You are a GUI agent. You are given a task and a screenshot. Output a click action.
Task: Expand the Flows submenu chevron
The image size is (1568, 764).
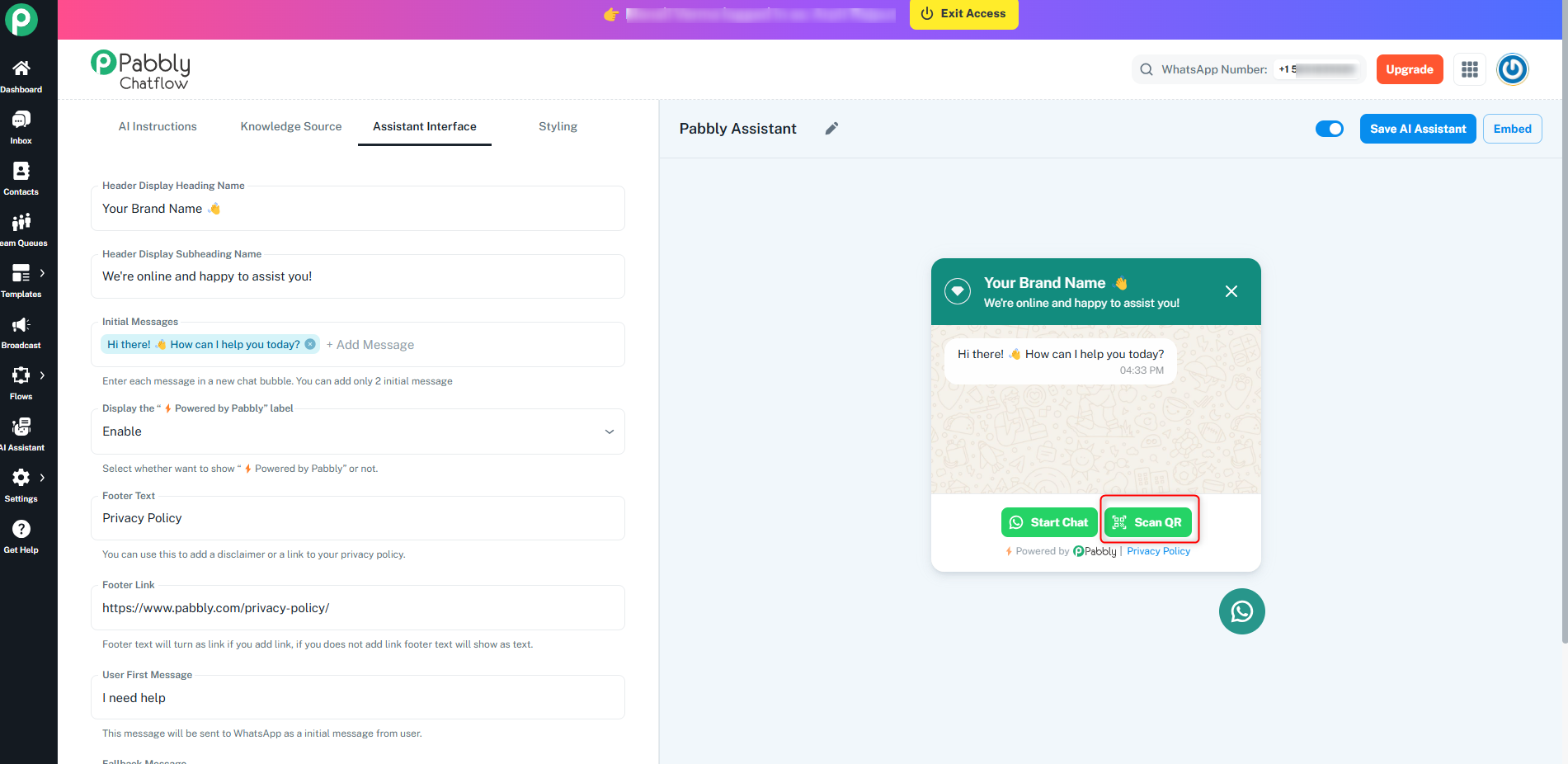(x=42, y=375)
